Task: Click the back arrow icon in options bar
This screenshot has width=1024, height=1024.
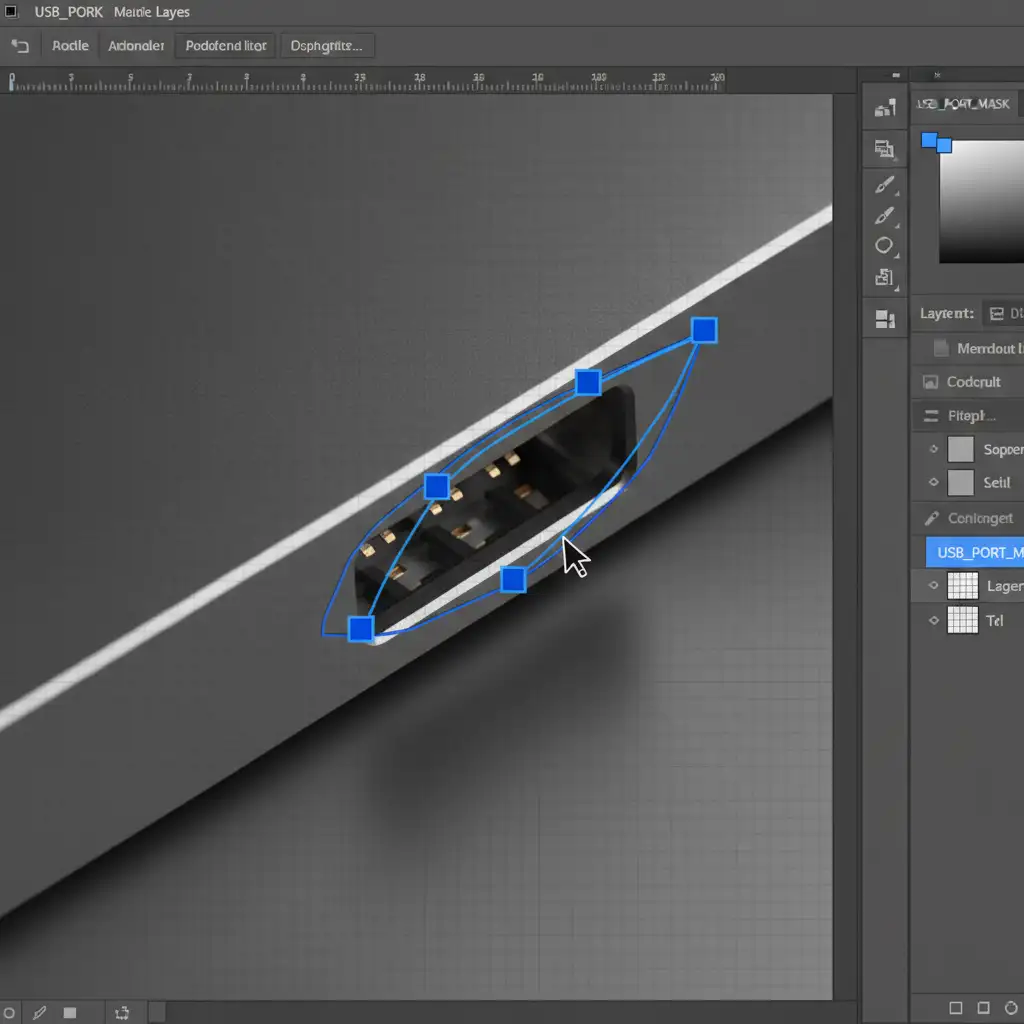Action: click(20, 46)
